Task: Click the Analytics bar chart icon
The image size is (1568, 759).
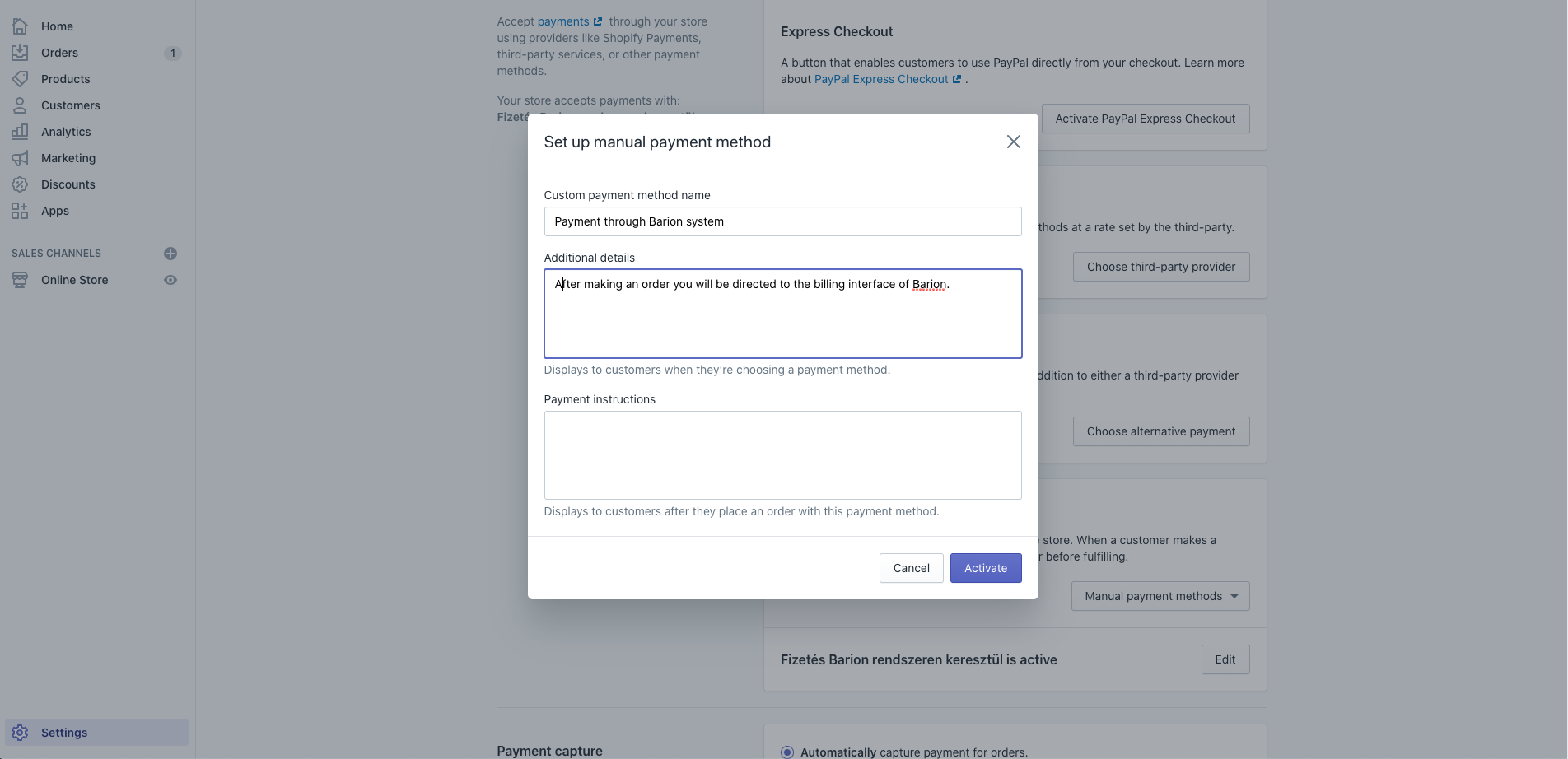Action: point(20,132)
